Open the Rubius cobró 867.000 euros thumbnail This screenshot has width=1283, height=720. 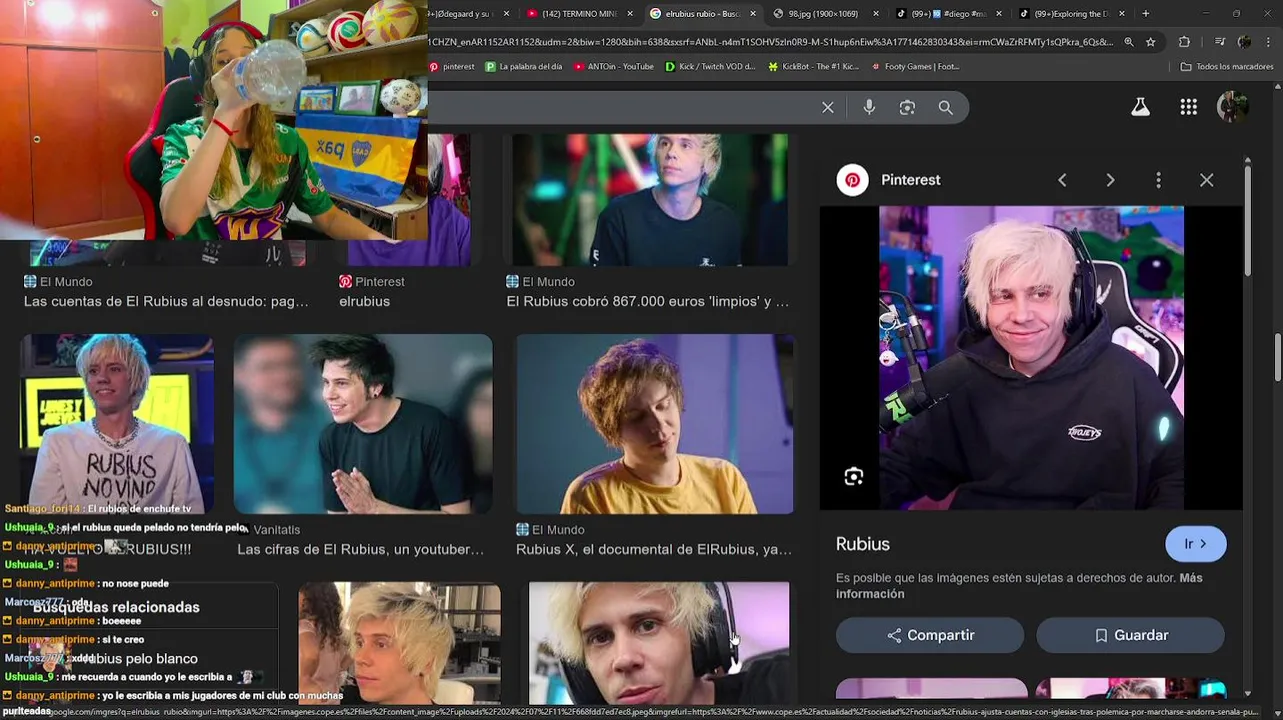(x=650, y=200)
